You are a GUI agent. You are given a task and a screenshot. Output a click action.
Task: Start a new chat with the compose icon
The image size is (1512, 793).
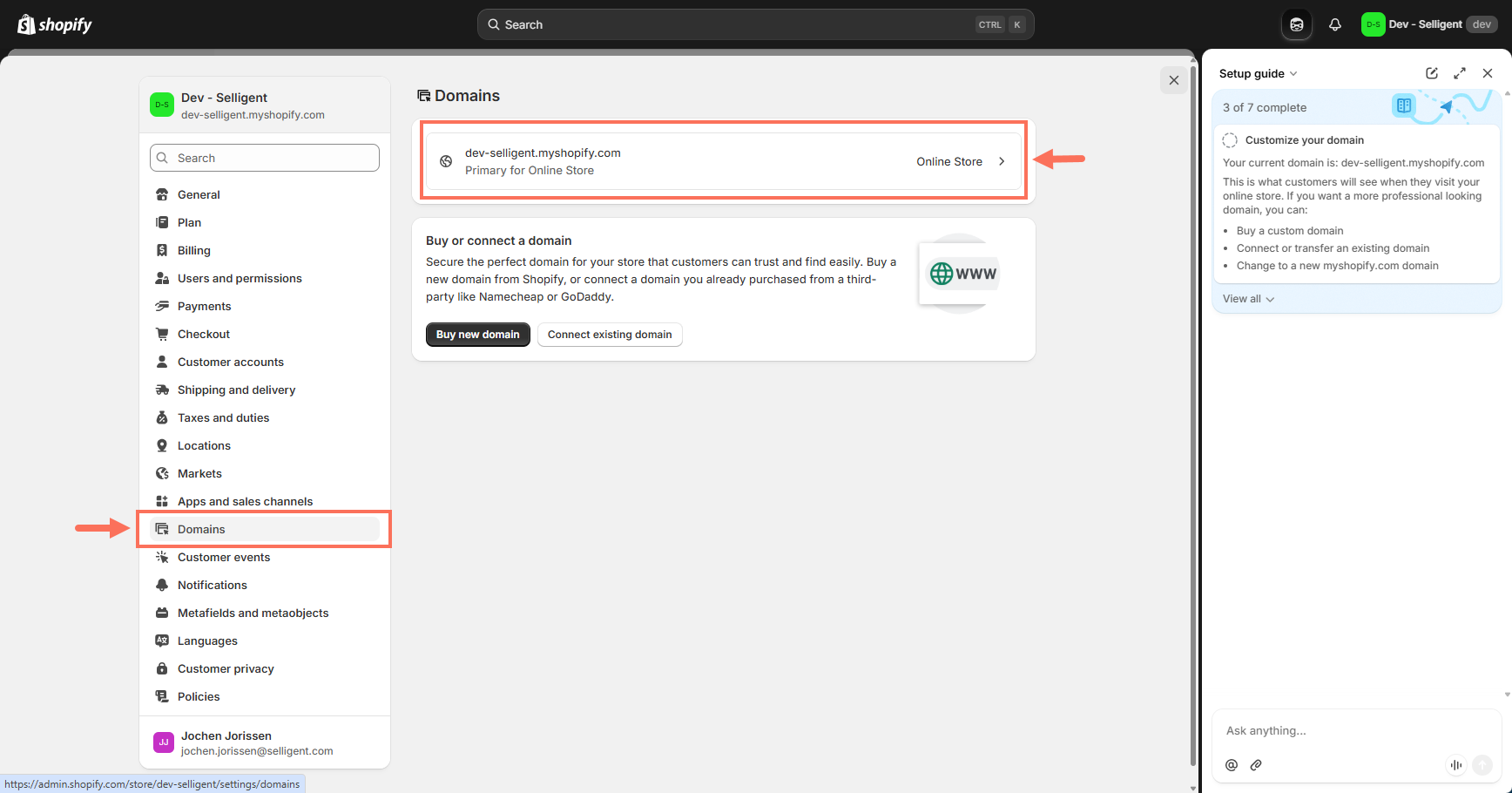pyautogui.click(x=1431, y=73)
